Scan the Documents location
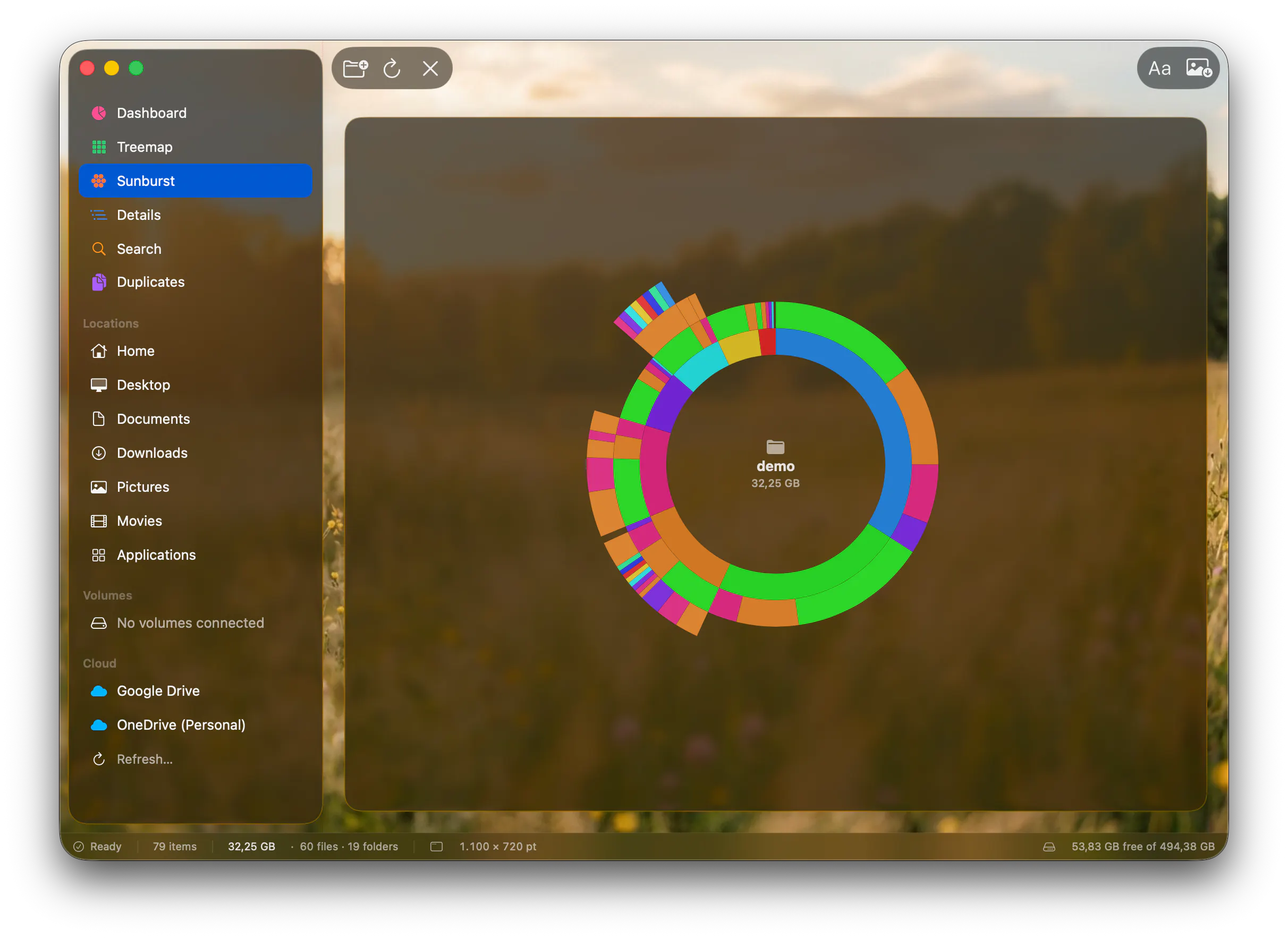1288x939 pixels. 195,419
